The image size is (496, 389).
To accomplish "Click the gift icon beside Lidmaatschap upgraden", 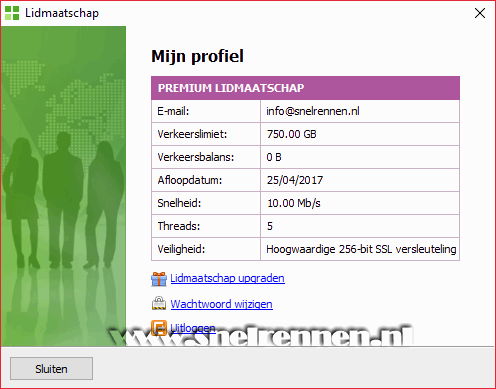I will [x=159, y=279].
